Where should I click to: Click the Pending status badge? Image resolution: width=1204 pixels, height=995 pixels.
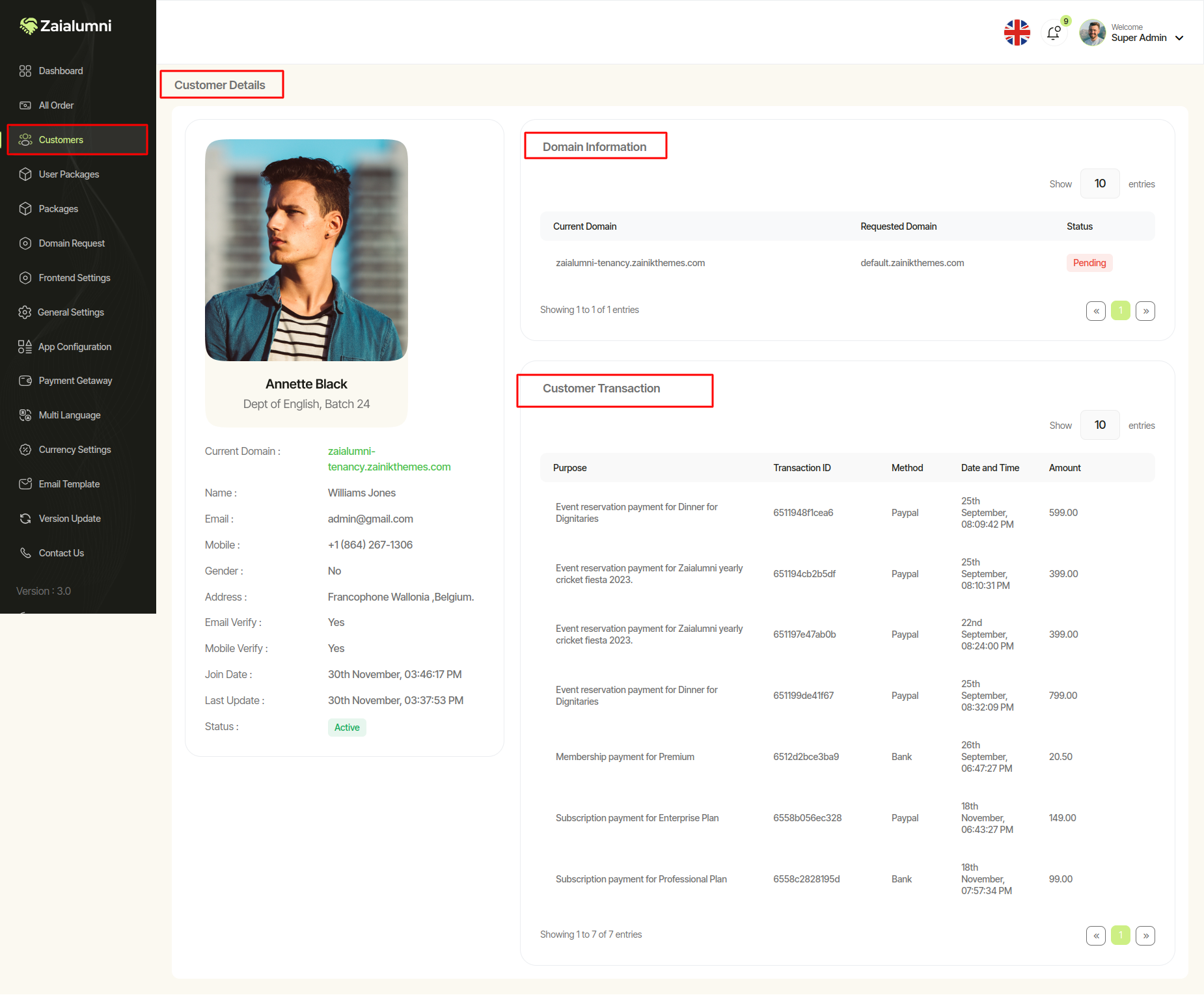(1089, 263)
